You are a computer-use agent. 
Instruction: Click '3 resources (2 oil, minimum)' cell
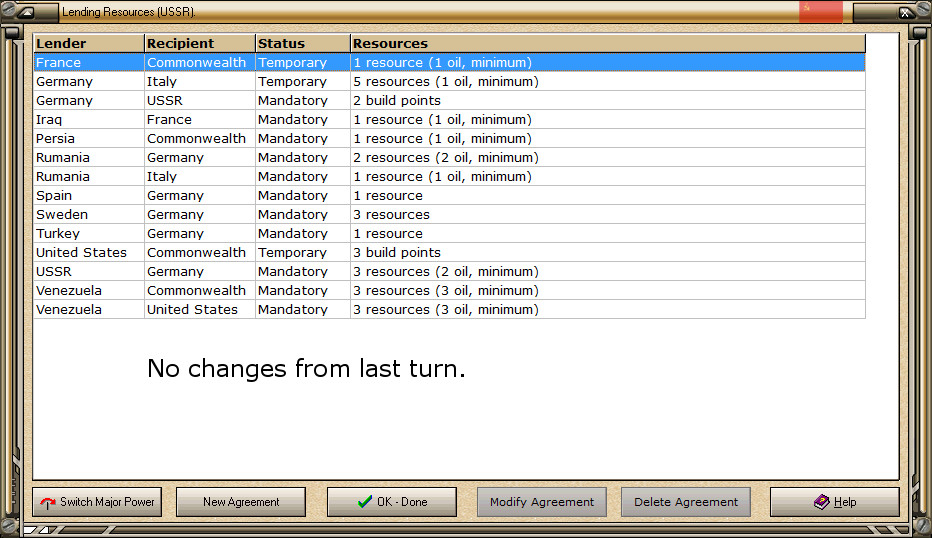point(608,272)
